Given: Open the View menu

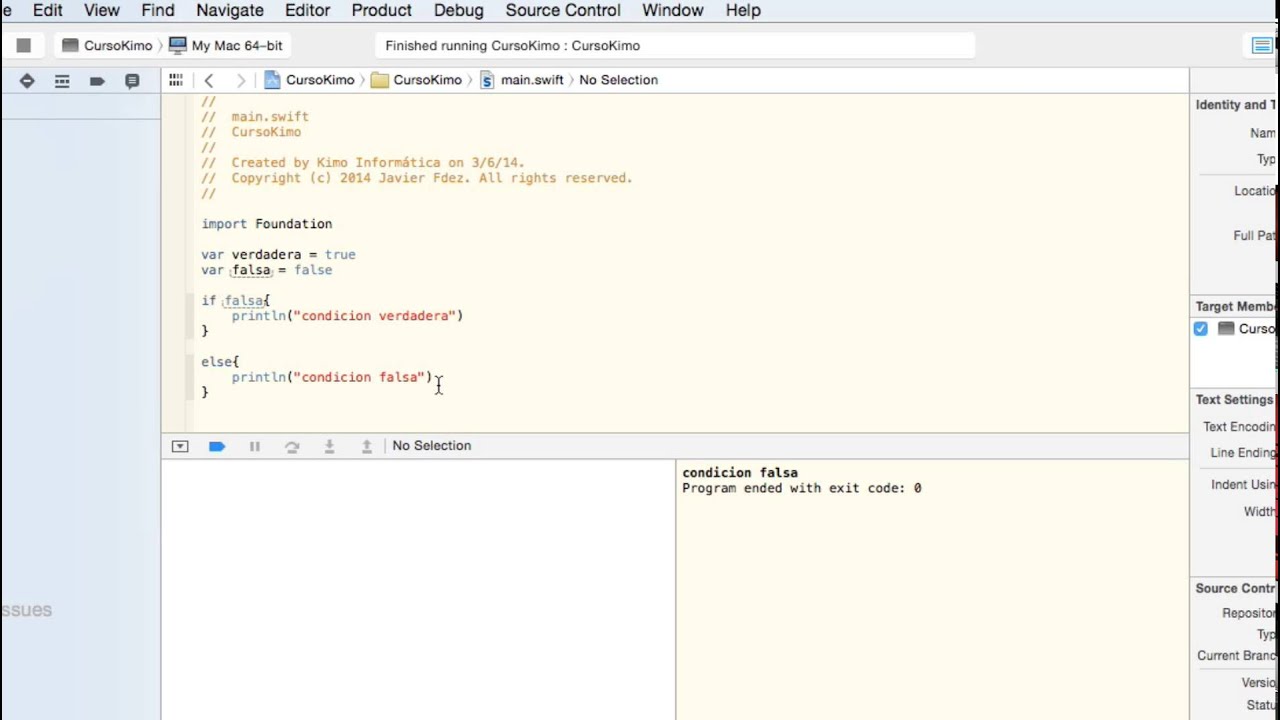Looking at the screenshot, I should pos(101,10).
